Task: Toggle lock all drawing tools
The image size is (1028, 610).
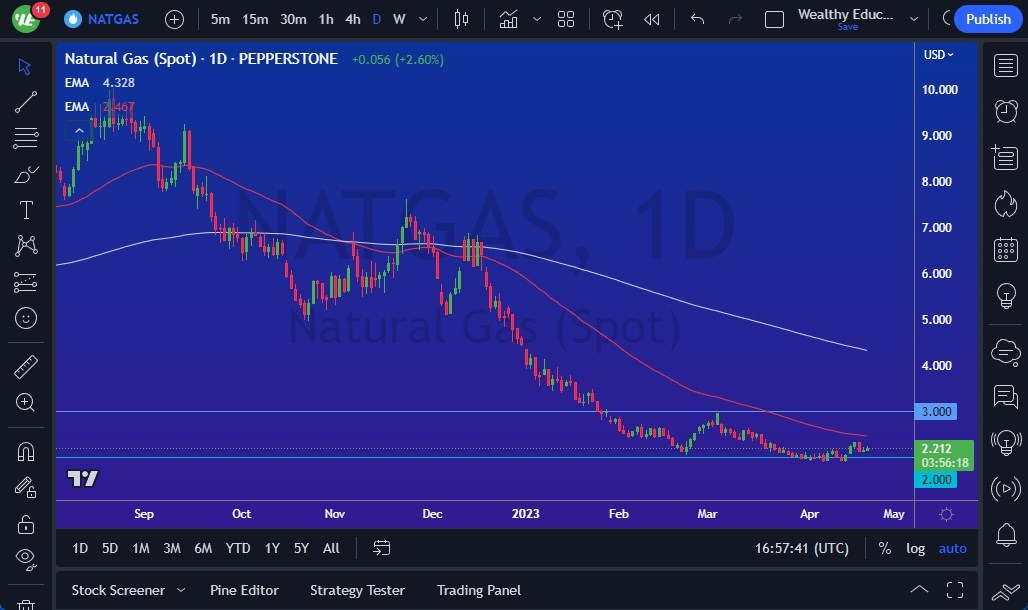Action: tap(26, 524)
